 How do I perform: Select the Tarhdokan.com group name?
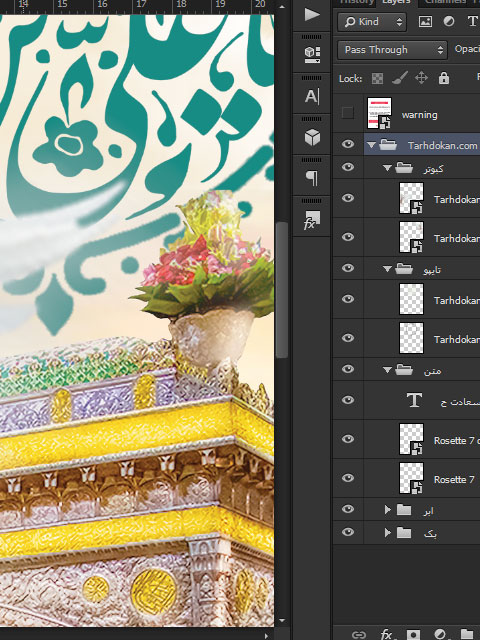click(x=442, y=145)
